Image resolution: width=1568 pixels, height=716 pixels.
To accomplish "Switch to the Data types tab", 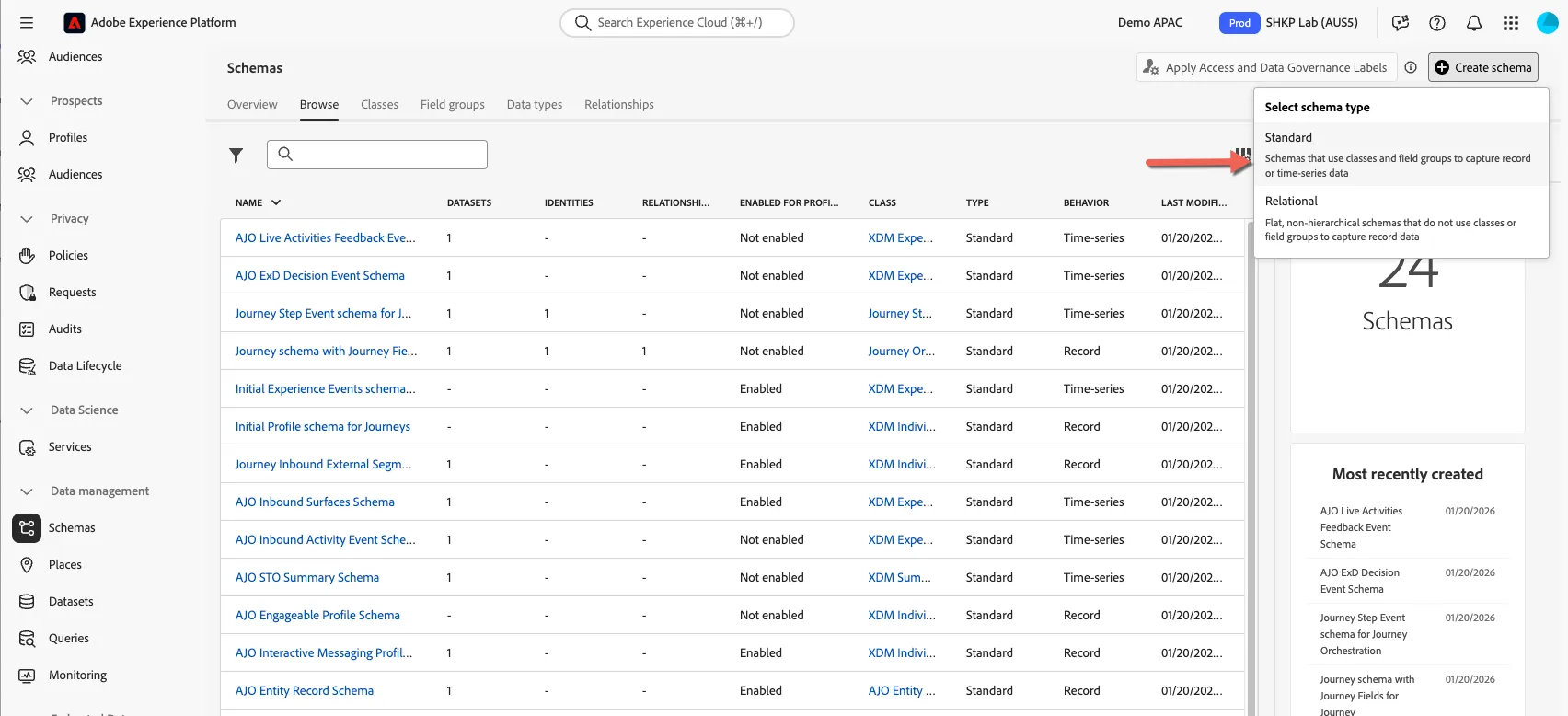I will click(x=535, y=105).
